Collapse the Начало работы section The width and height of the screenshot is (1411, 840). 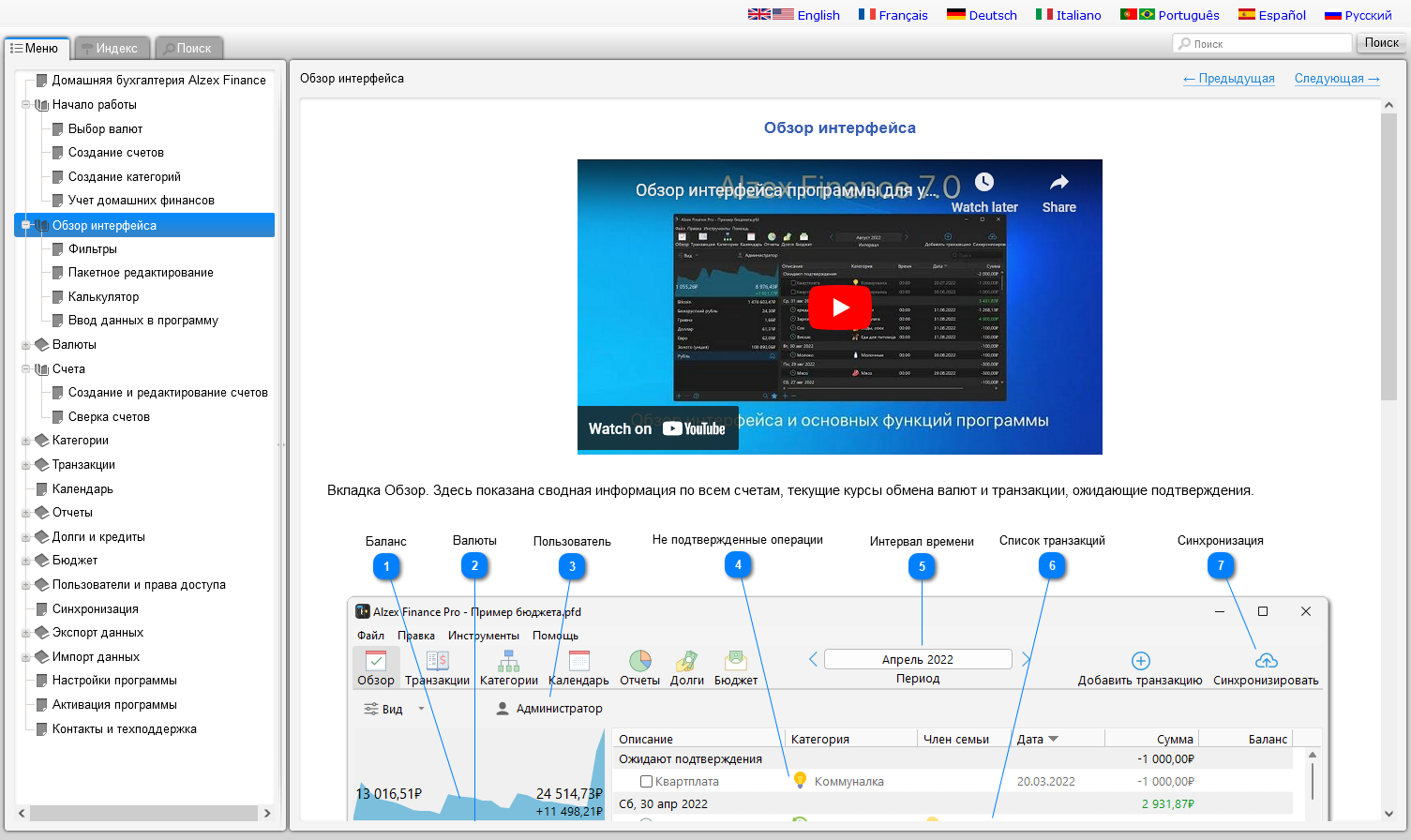pos(26,105)
